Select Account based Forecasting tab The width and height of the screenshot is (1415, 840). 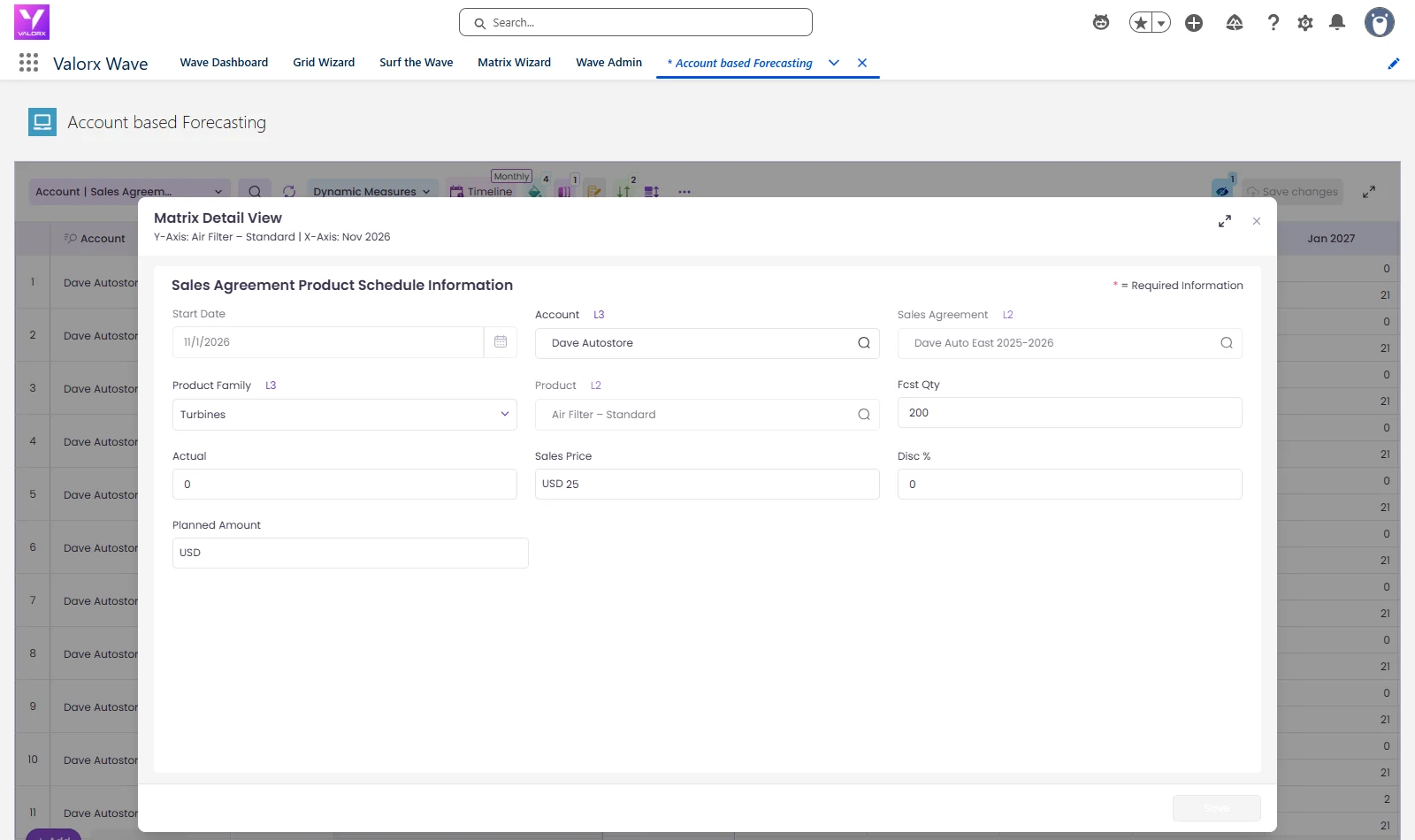(x=740, y=63)
